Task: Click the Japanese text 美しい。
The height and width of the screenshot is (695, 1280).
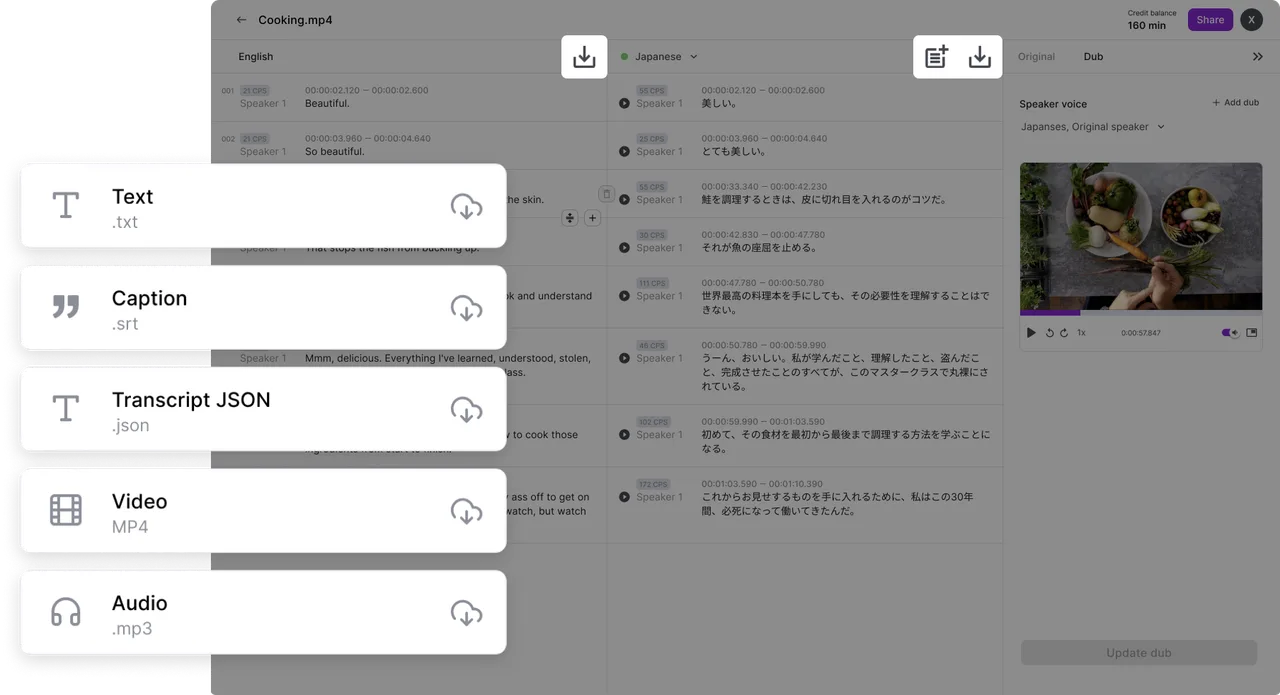Action: point(720,103)
